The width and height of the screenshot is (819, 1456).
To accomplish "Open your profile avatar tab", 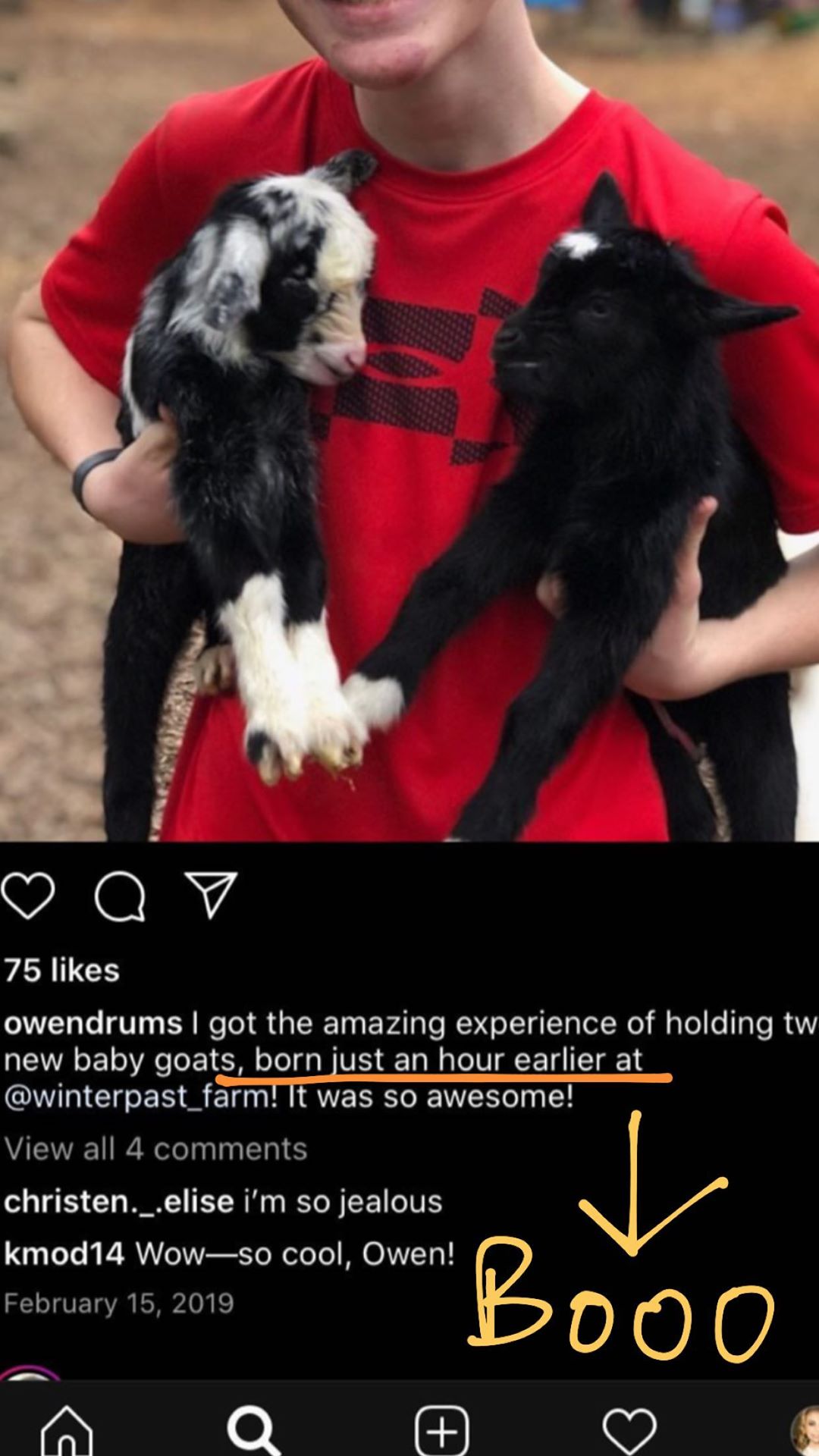I will (x=805, y=1430).
